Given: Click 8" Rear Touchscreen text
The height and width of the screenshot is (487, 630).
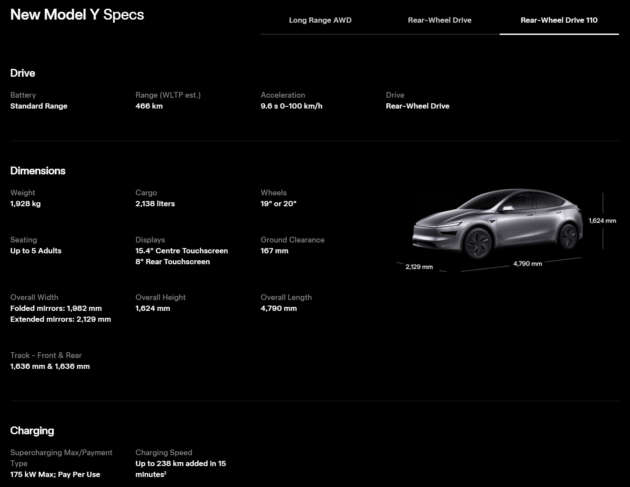Looking at the screenshot, I should pos(173,262).
